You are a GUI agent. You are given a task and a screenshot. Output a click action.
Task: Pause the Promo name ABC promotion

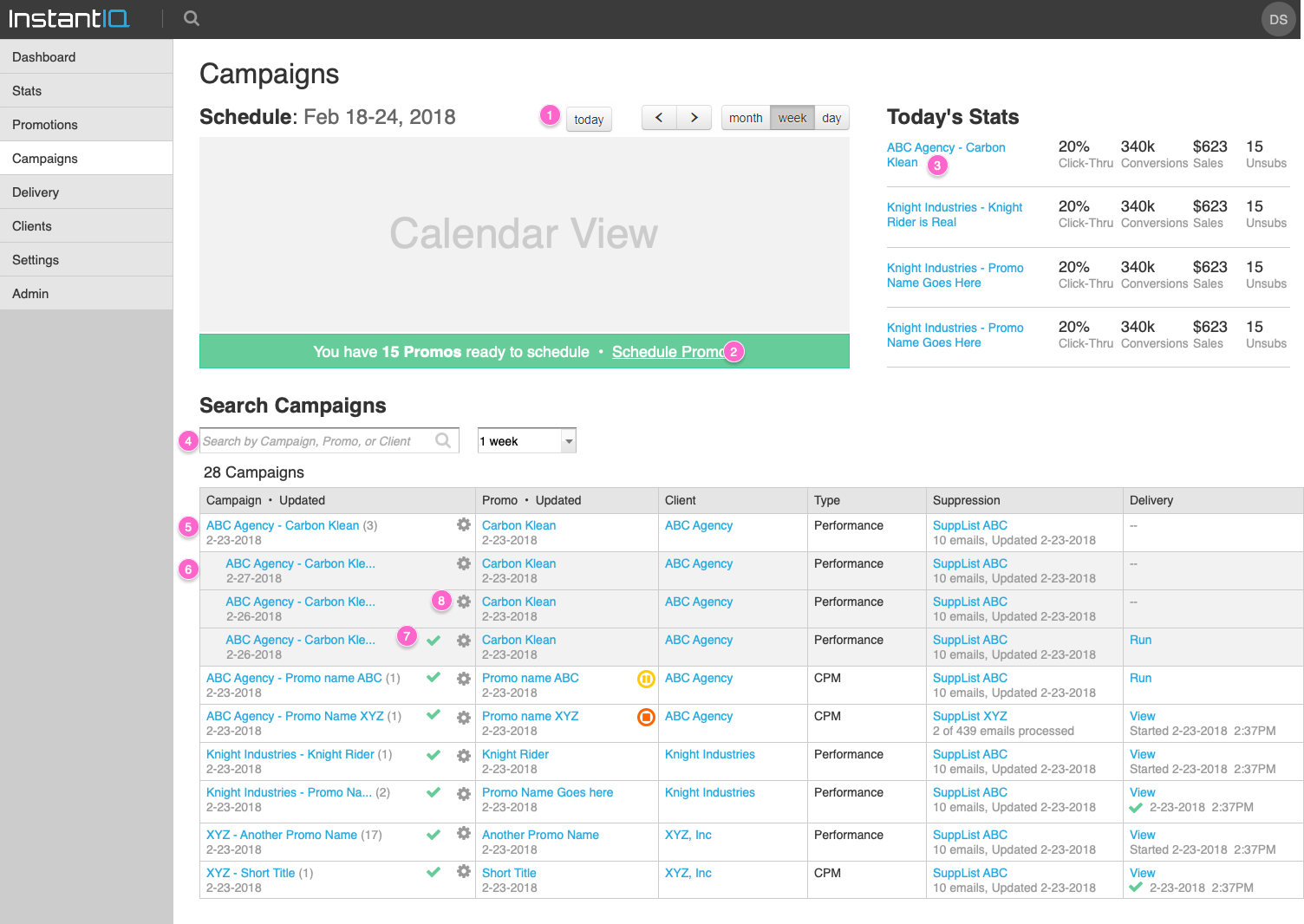[646, 680]
